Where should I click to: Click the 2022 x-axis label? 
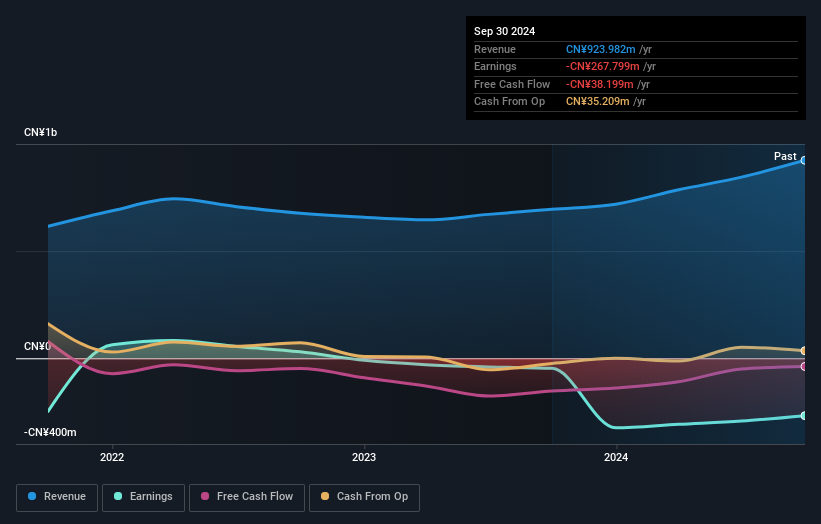coord(112,458)
